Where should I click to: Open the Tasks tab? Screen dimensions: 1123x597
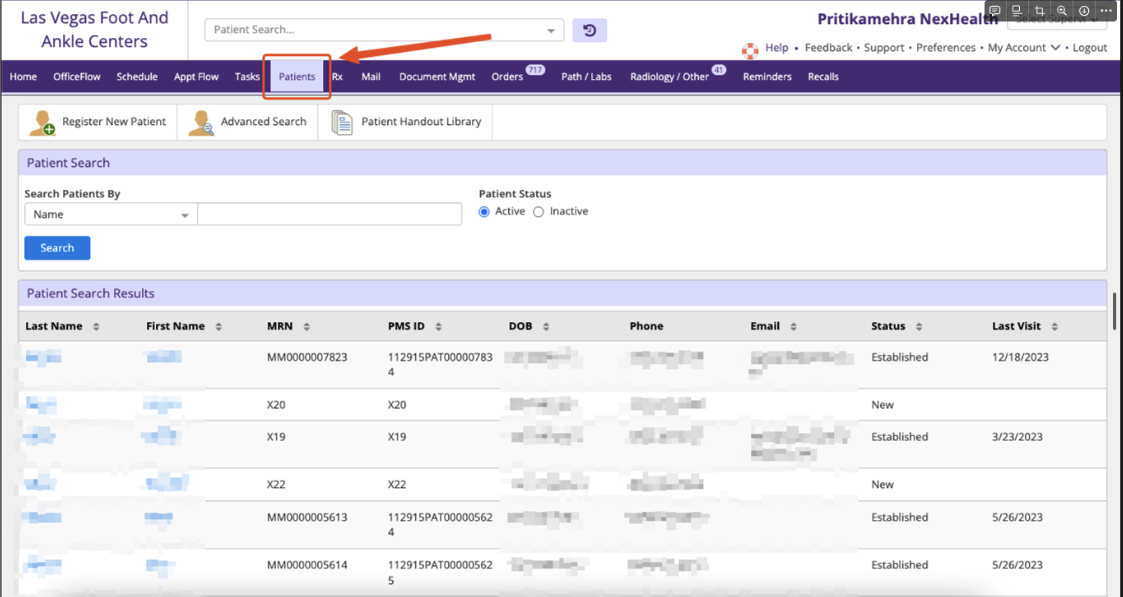click(x=247, y=77)
